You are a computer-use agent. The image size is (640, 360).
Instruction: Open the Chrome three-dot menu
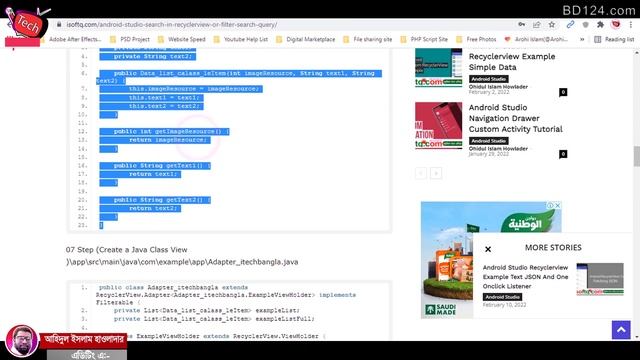point(631,24)
